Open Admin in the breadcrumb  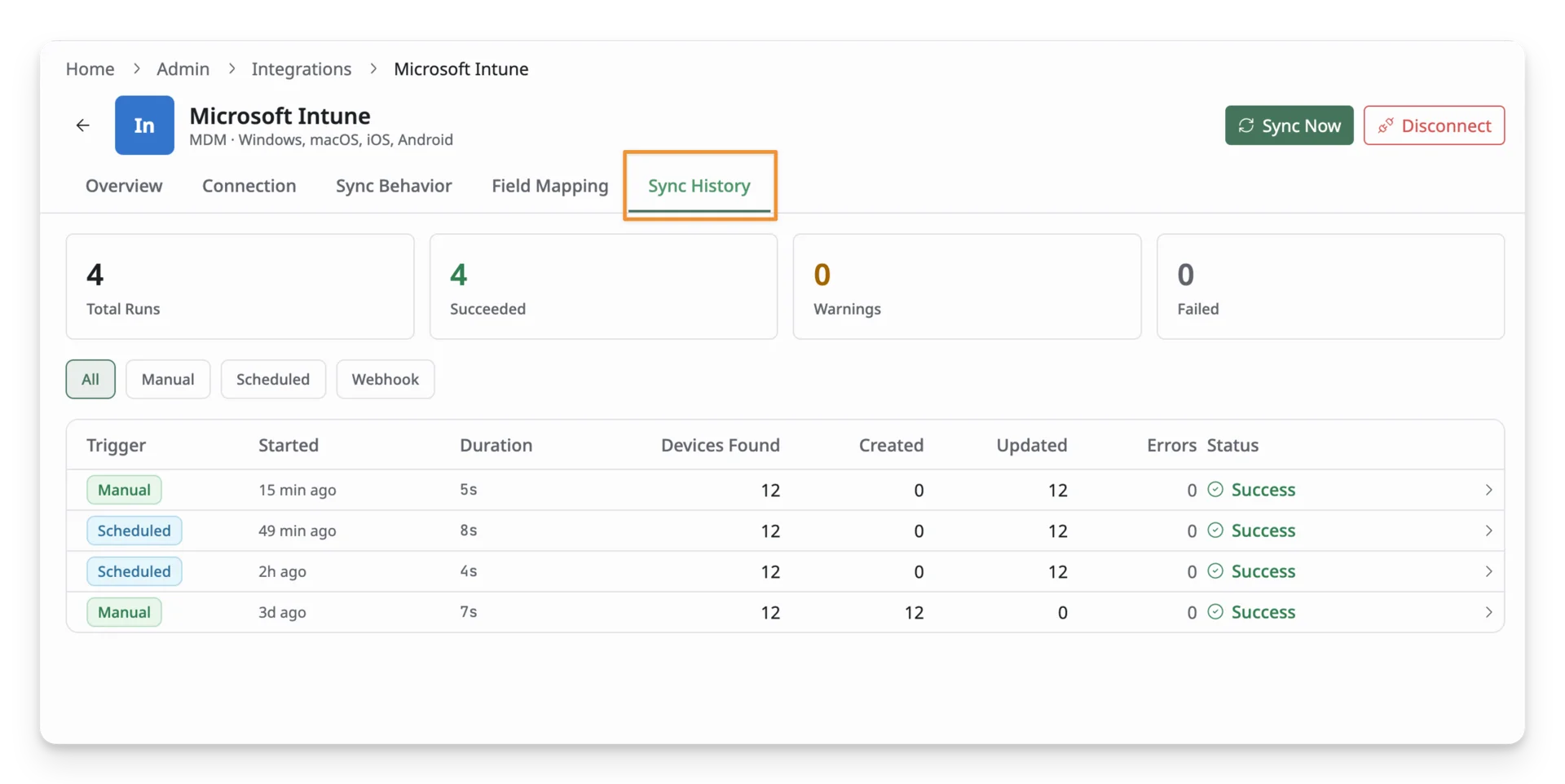pos(183,69)
